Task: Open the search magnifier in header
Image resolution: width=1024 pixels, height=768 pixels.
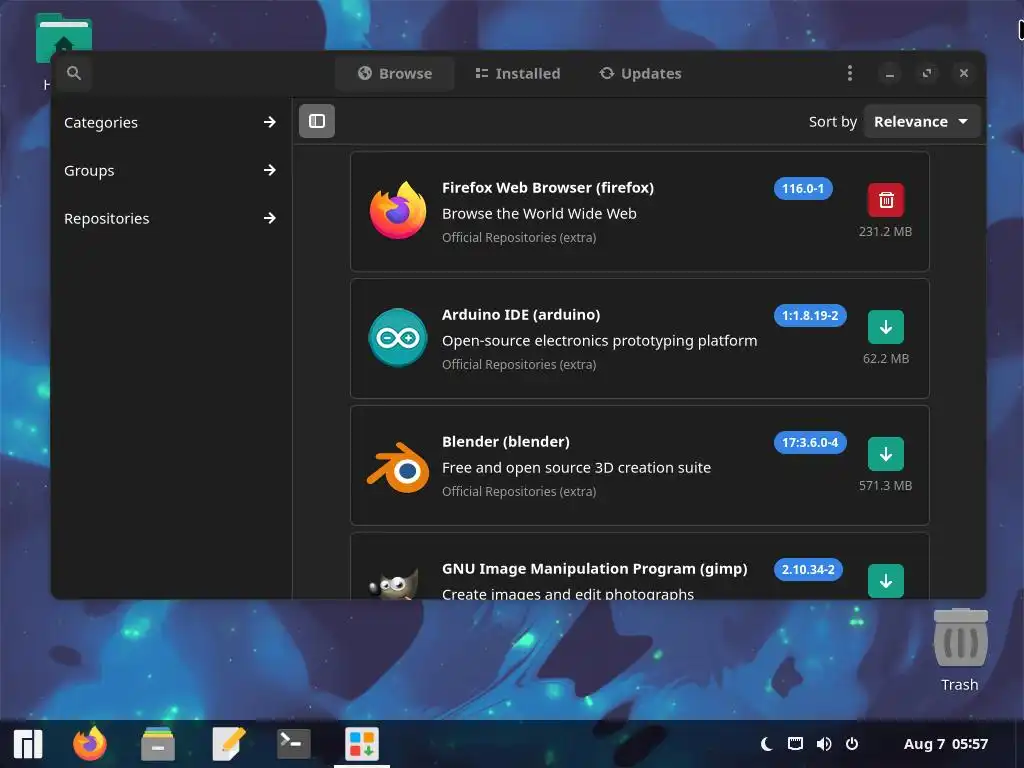Action: click(74, 73)
